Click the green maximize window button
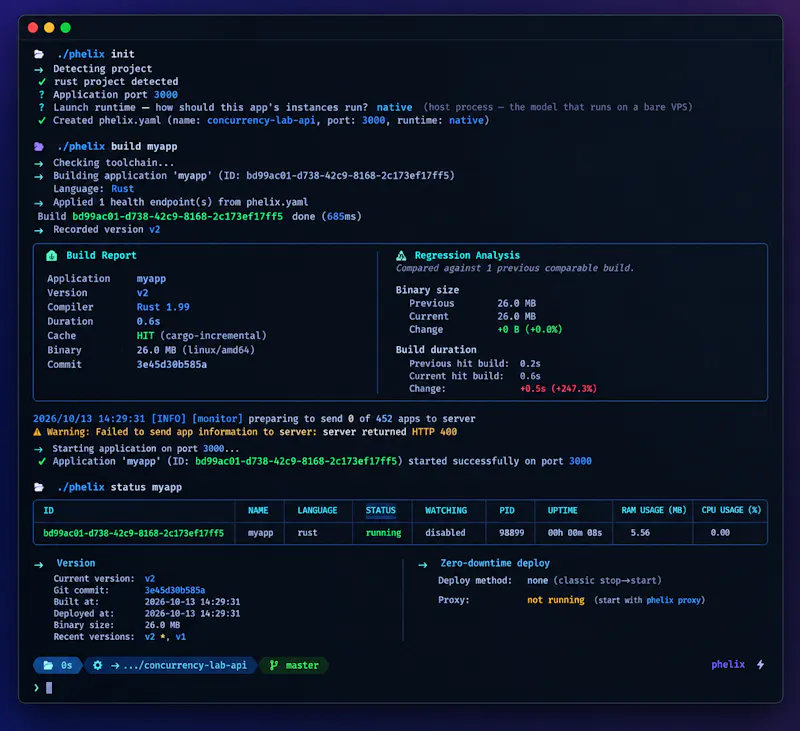The width and height of the screenshot is (800, 731). (x=65, y=28)
